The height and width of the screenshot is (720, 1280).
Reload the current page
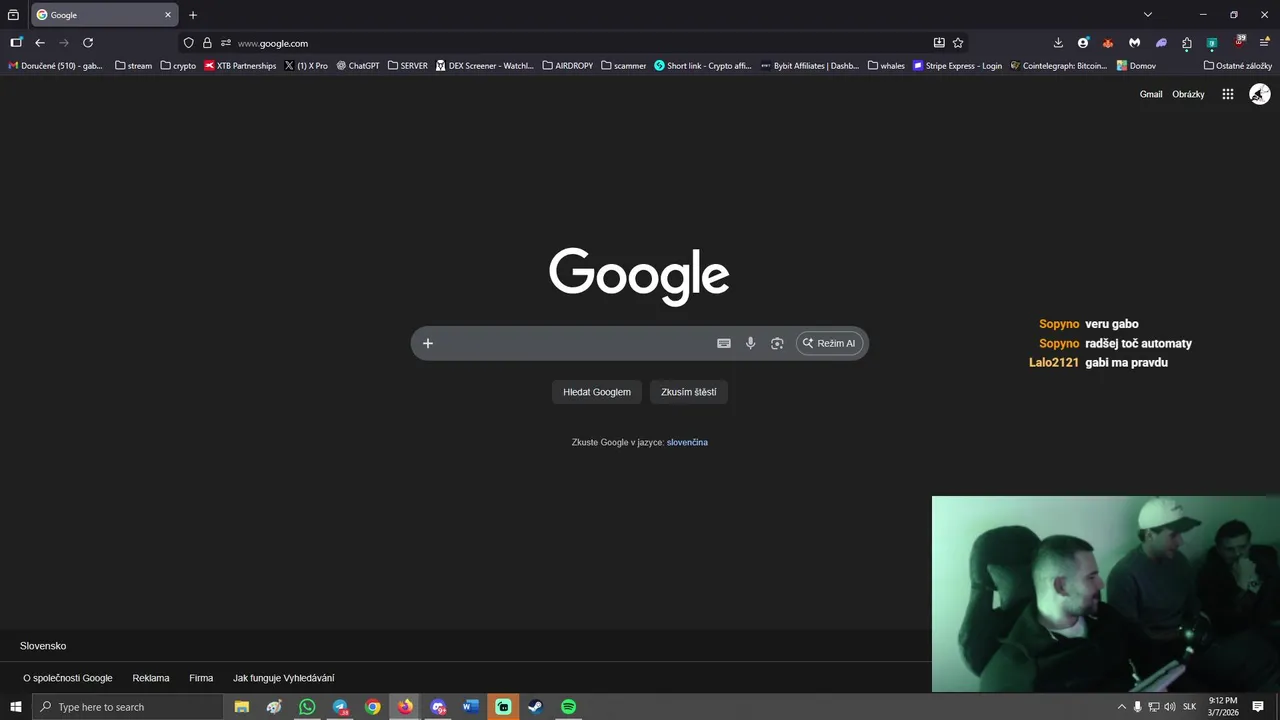[x=88, y=43]
